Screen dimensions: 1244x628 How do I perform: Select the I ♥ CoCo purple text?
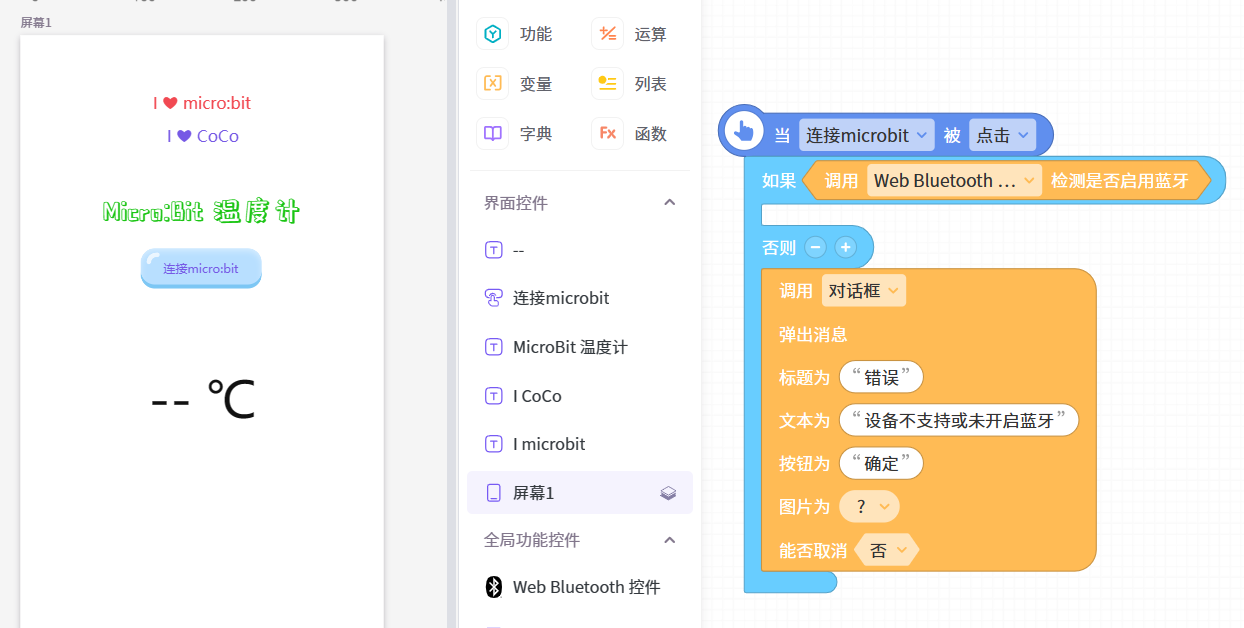pos(203,136)
